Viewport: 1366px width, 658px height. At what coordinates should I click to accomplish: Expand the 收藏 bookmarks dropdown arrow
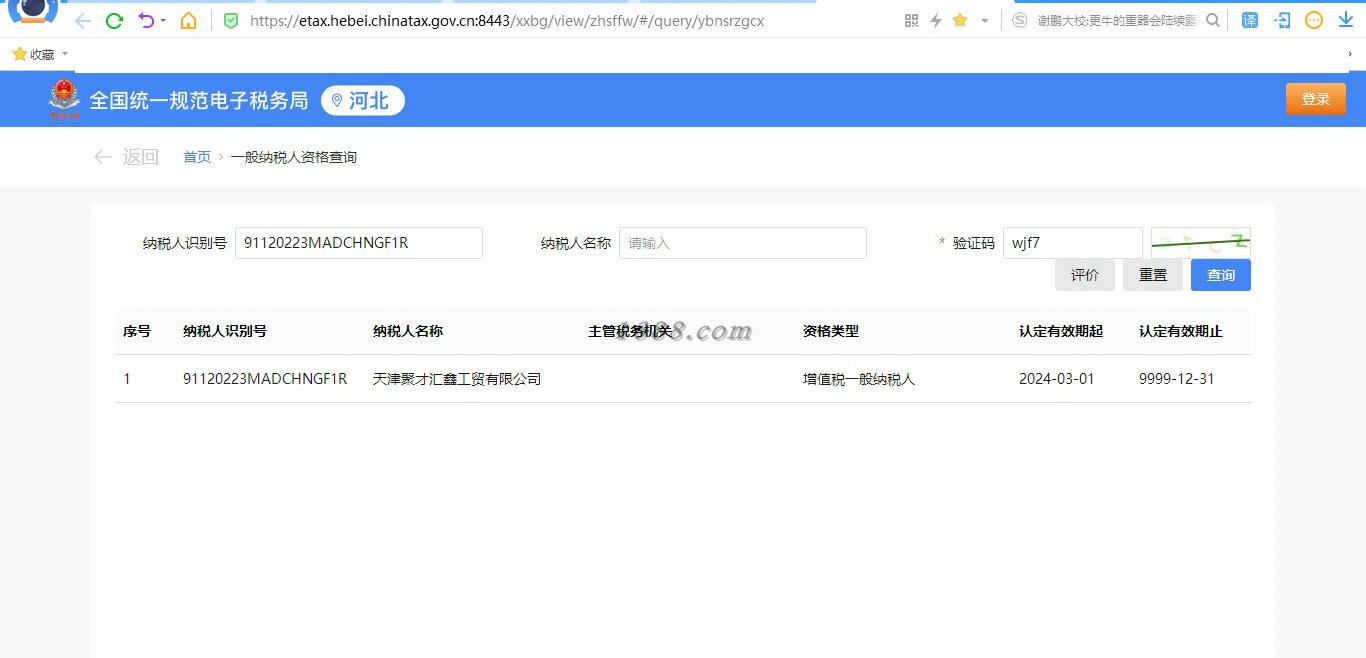click(65, 54)
